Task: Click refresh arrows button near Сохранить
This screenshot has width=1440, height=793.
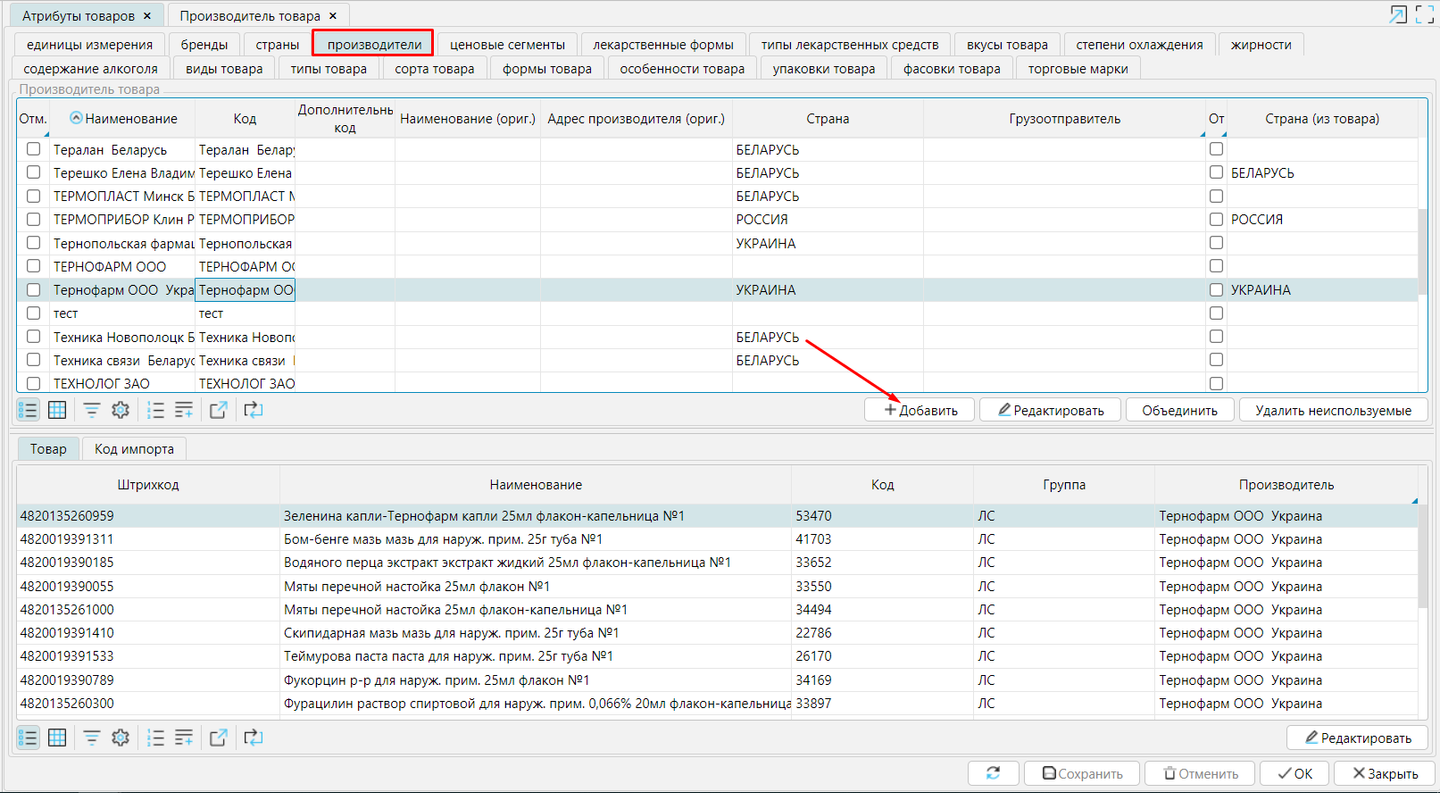Action: tap(993, 773)
